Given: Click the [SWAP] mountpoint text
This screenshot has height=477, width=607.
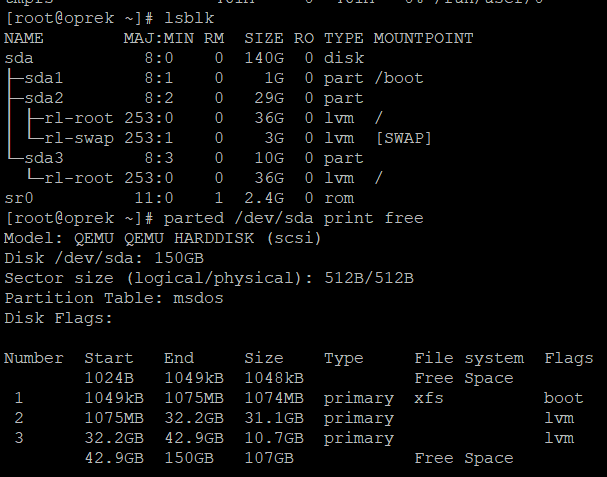Looking at the screenshot, I should 404,138.
